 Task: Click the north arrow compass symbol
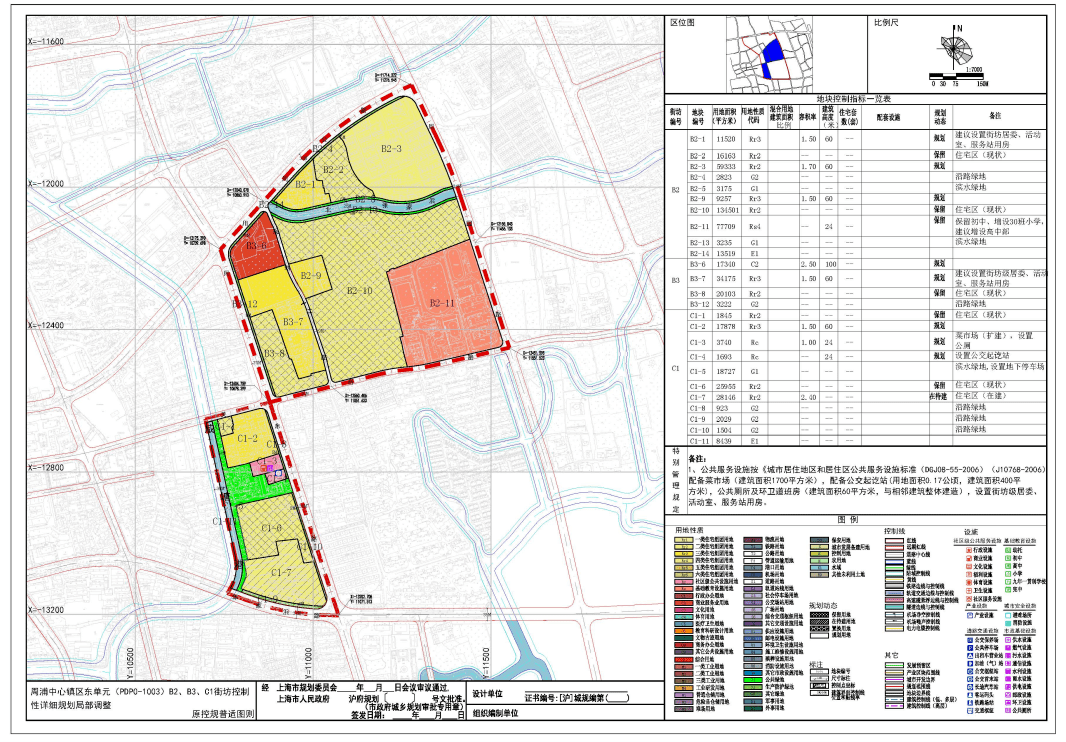954,49
